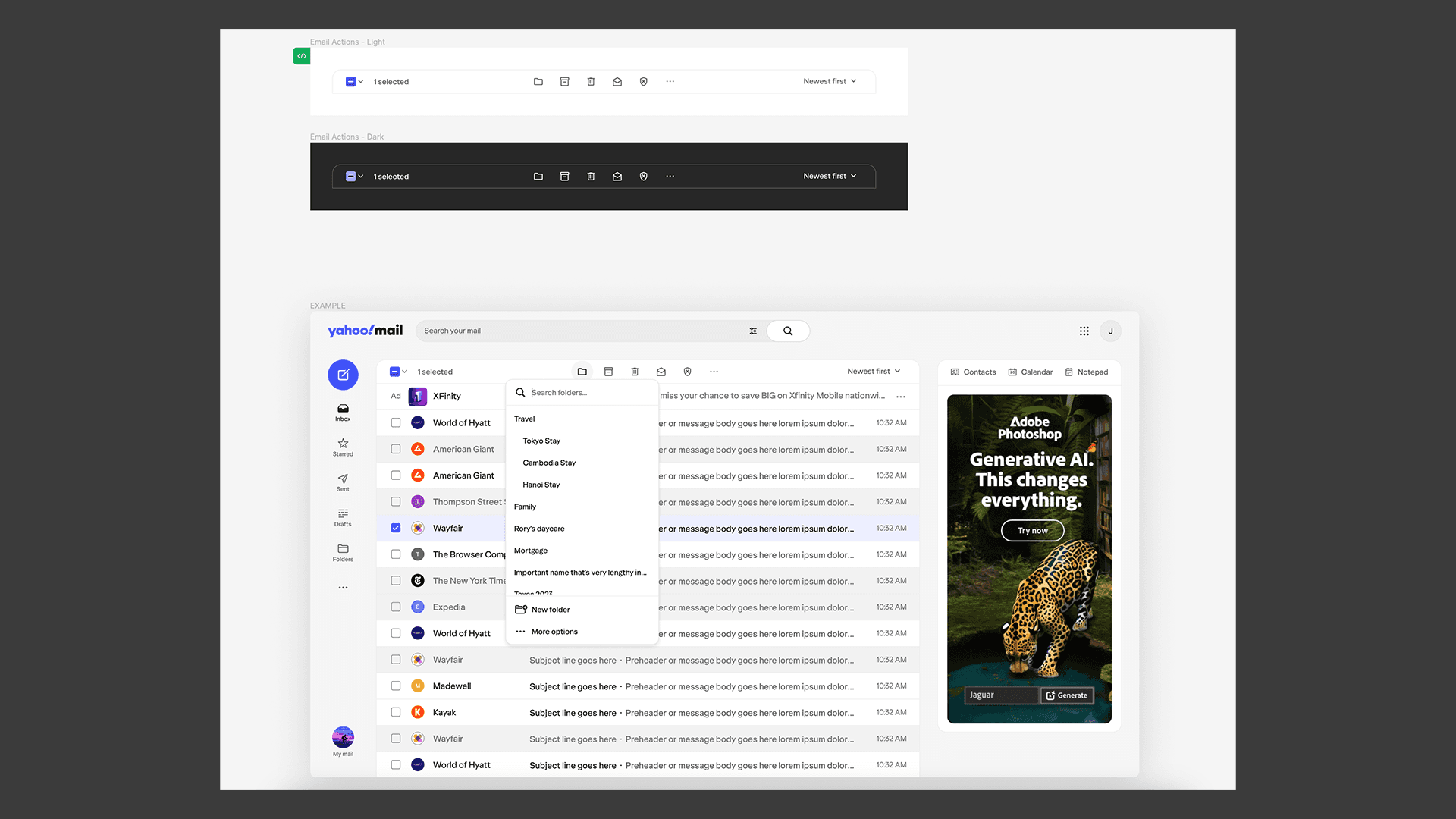This screenshot has height=819, width=1456.
Task: Click the trash delete icon in example toolbar
Action: 635,372
